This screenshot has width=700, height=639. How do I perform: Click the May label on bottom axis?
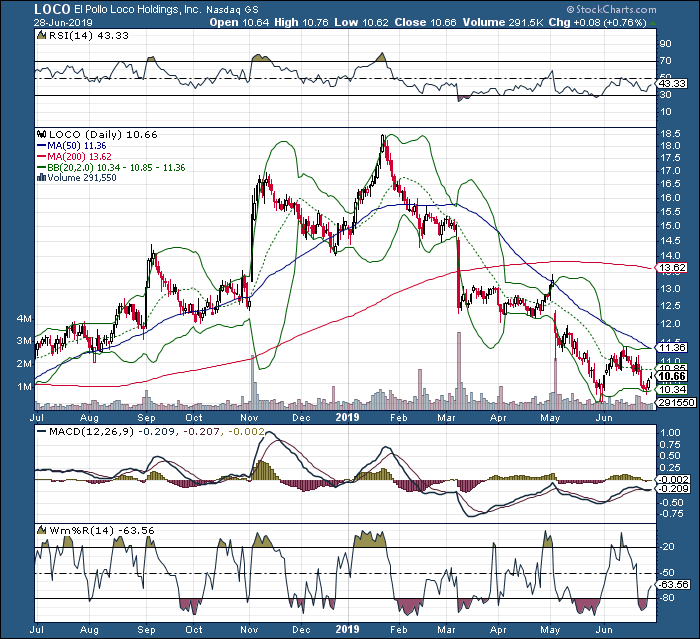tap(550, 630)
